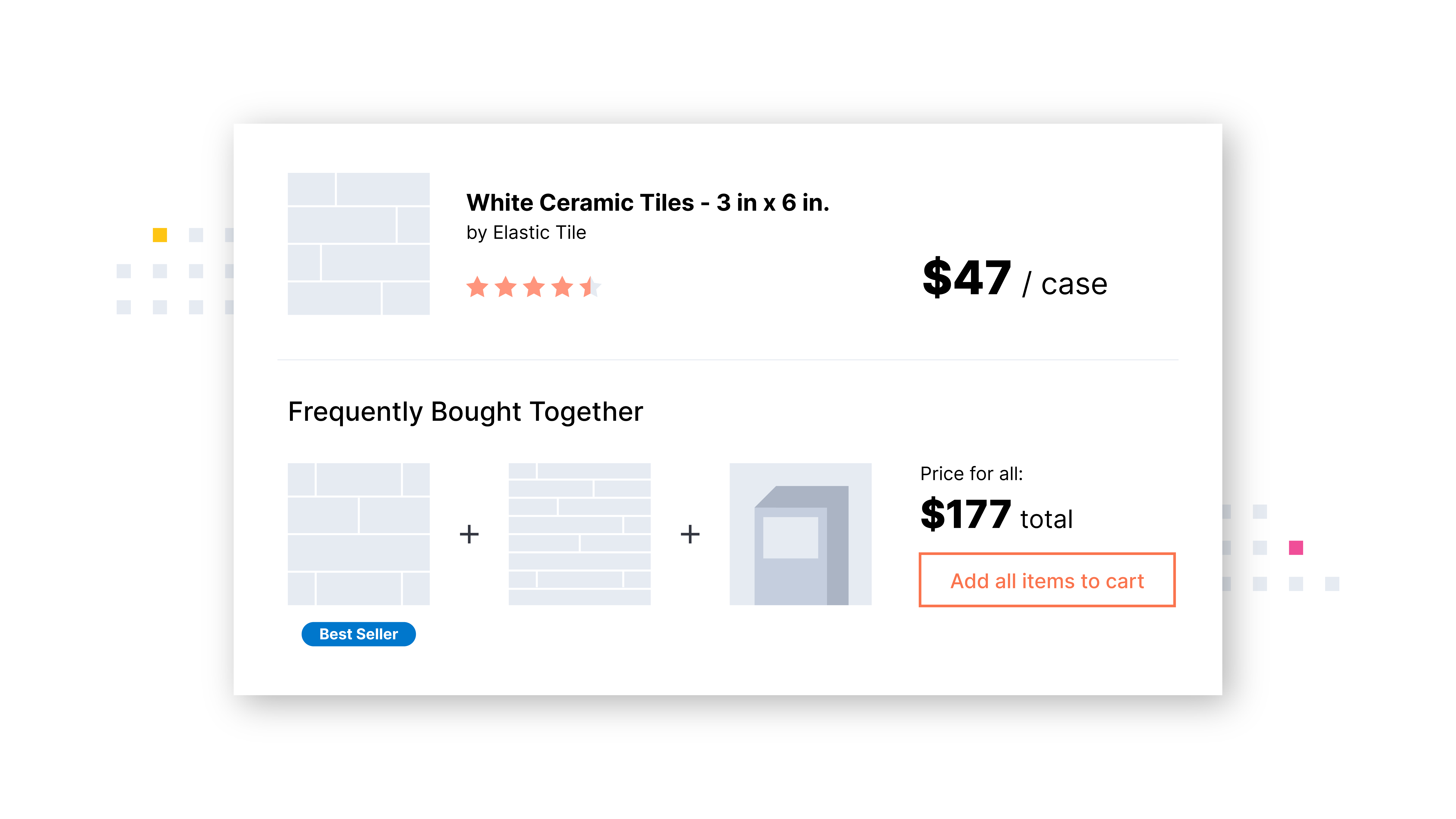This screenshot has width=1456, height=819.
Task: Click the second plus sign between products
Action: tap(690, 534)
